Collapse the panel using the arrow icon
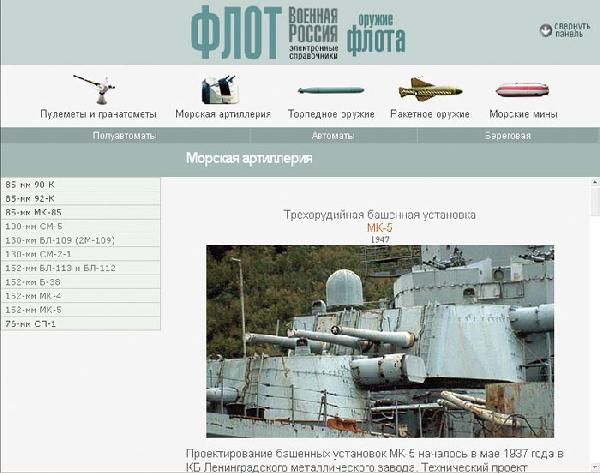Screen dimensions: 600x473 [x=545, y=30]
